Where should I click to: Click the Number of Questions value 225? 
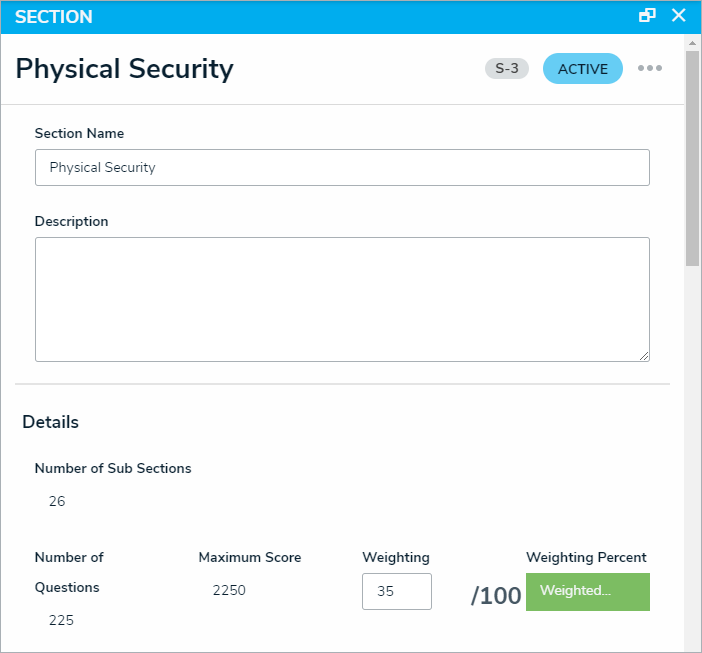click(61, 620)
